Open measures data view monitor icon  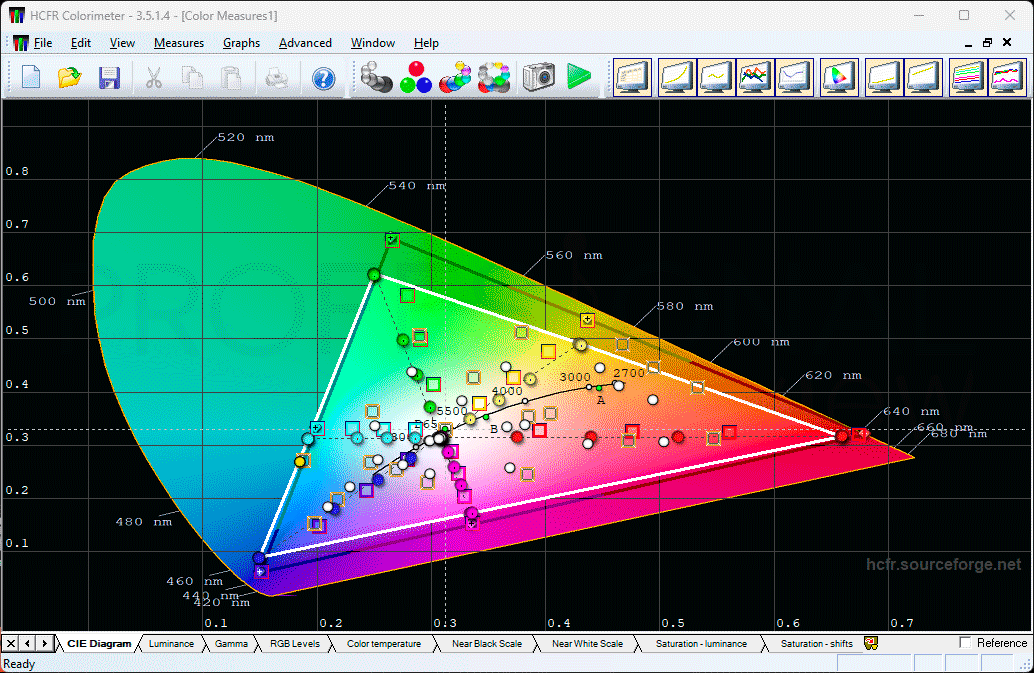pyautogui.click(x=632, y=77)
